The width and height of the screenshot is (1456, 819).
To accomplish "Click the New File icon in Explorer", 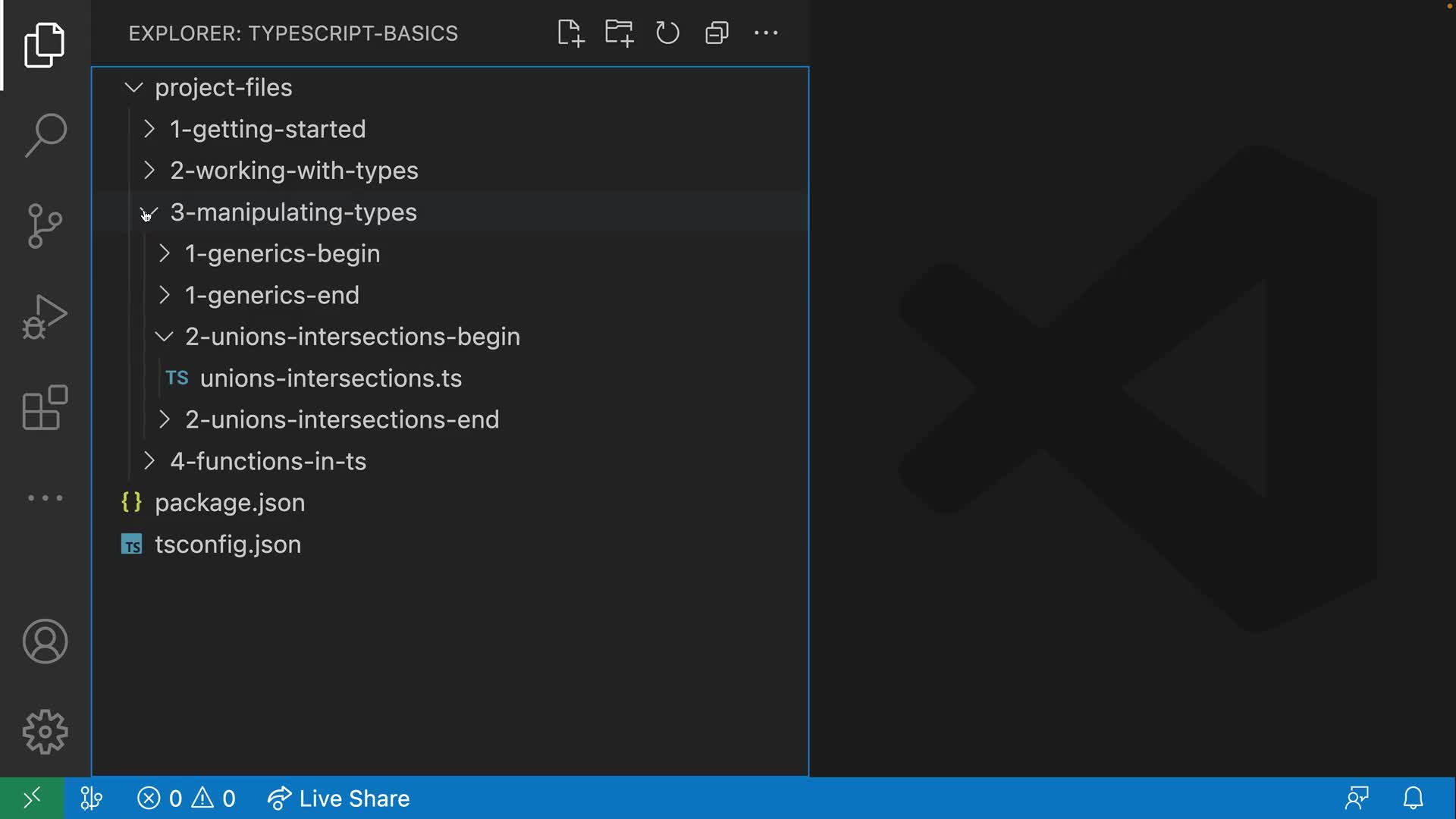I will pos(570,33).
